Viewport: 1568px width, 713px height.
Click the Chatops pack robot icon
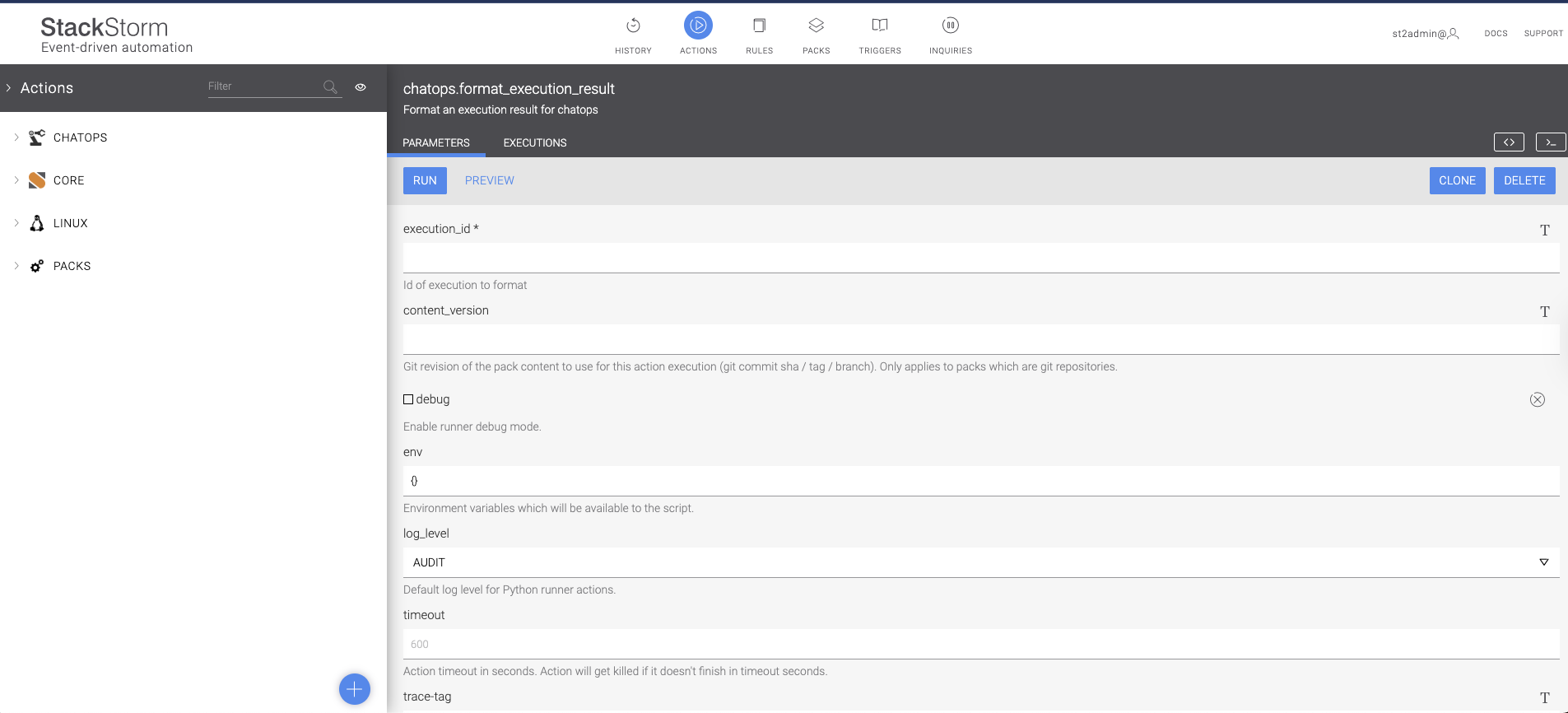(x=37, y=137)
